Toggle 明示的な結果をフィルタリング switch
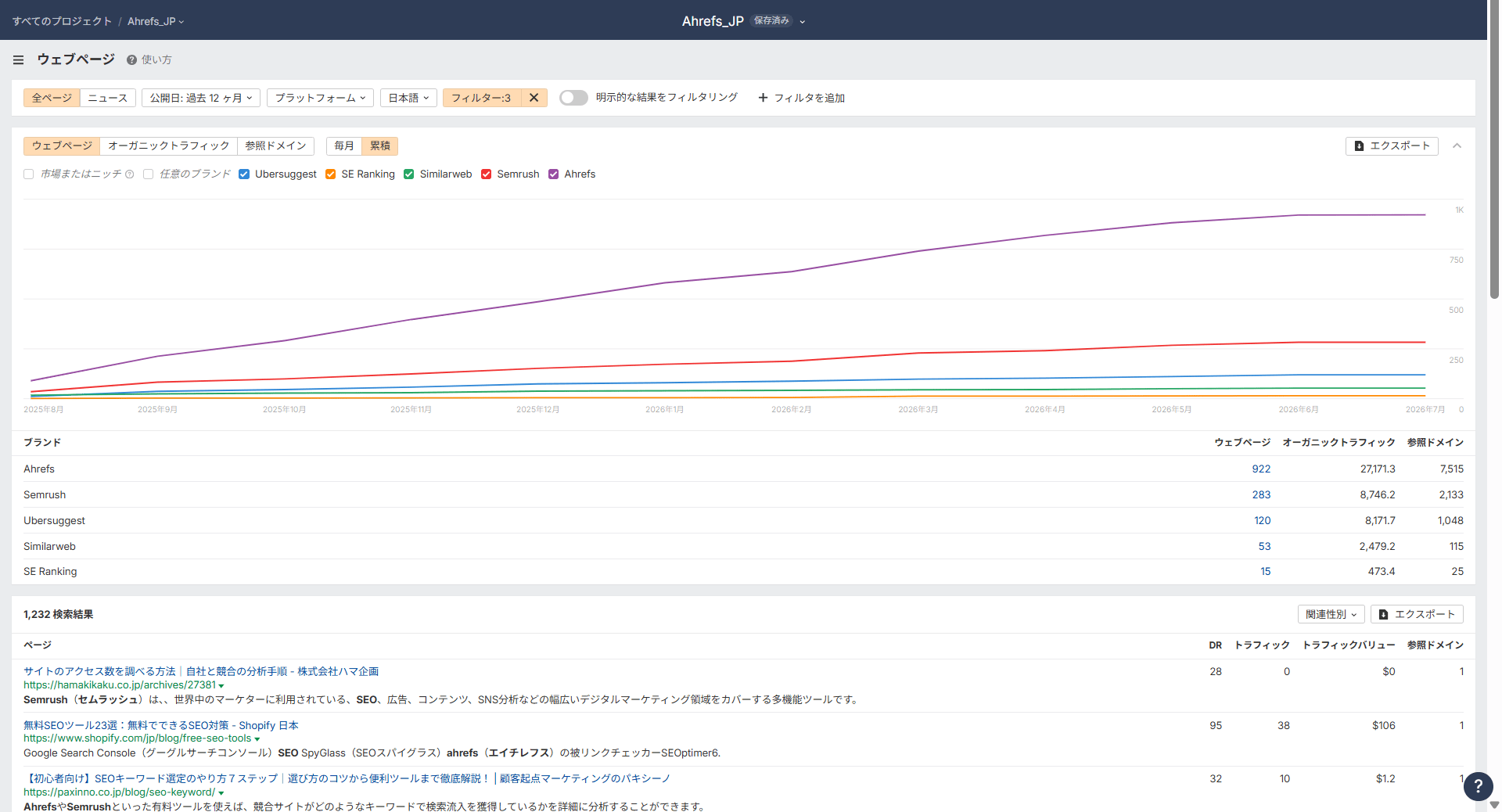This screenshot has width=1502, height=812. (x=573, y=98)
